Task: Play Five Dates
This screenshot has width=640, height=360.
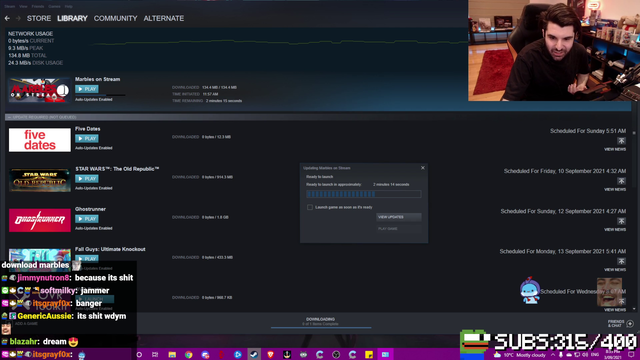Action: point(87,138)
